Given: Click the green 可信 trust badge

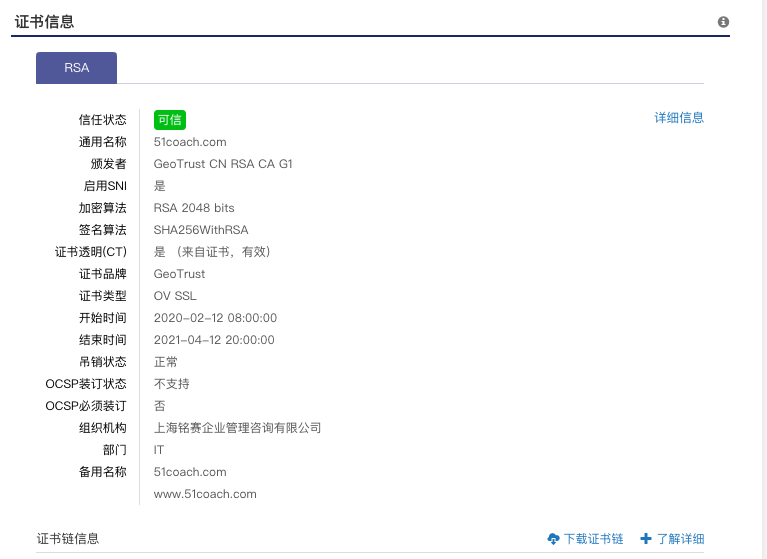Looking at the screenshot, I should pyautogui.click(x=170, y=120).
